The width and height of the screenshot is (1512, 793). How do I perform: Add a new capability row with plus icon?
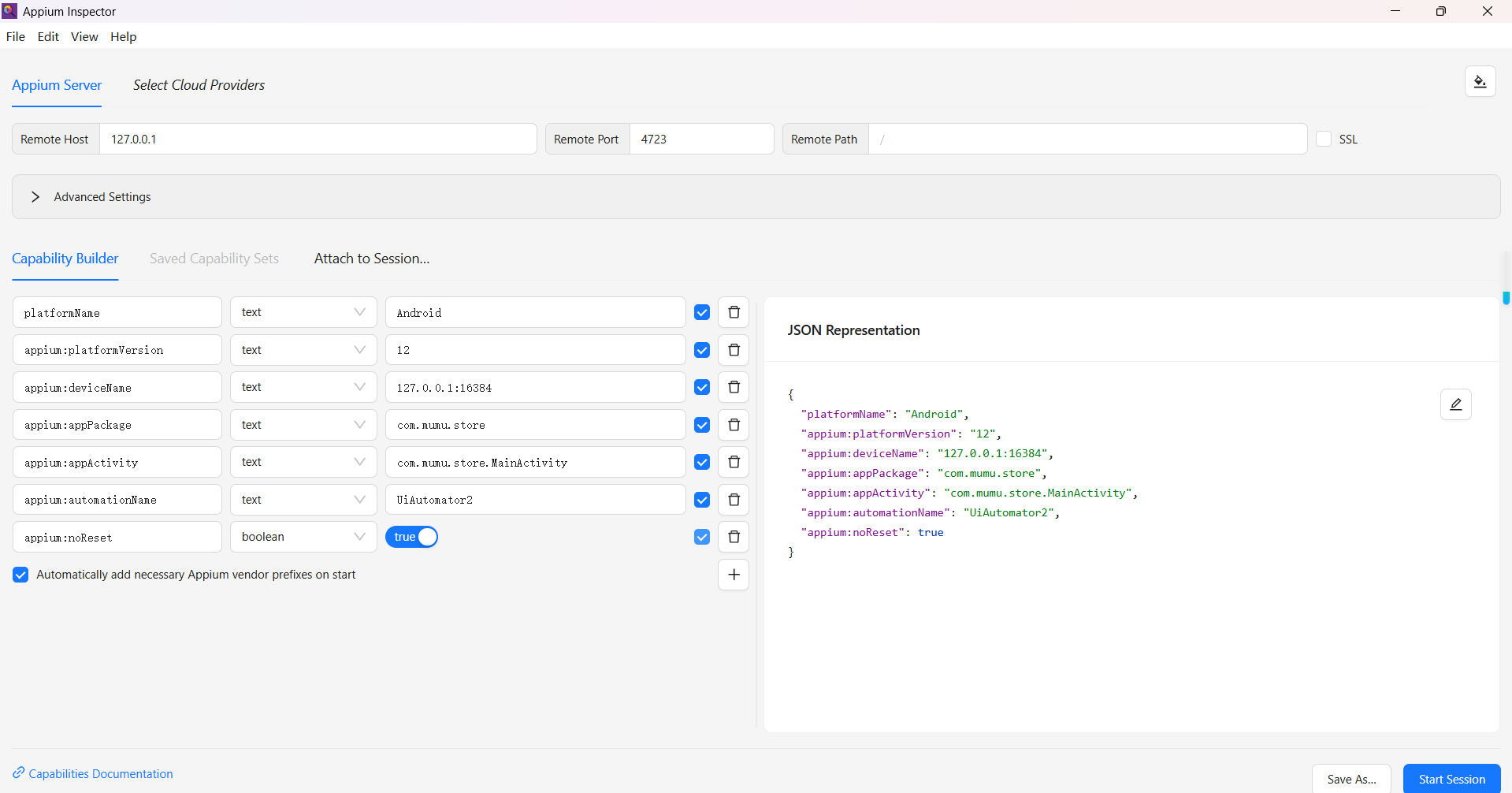click(x=734, y=575)
